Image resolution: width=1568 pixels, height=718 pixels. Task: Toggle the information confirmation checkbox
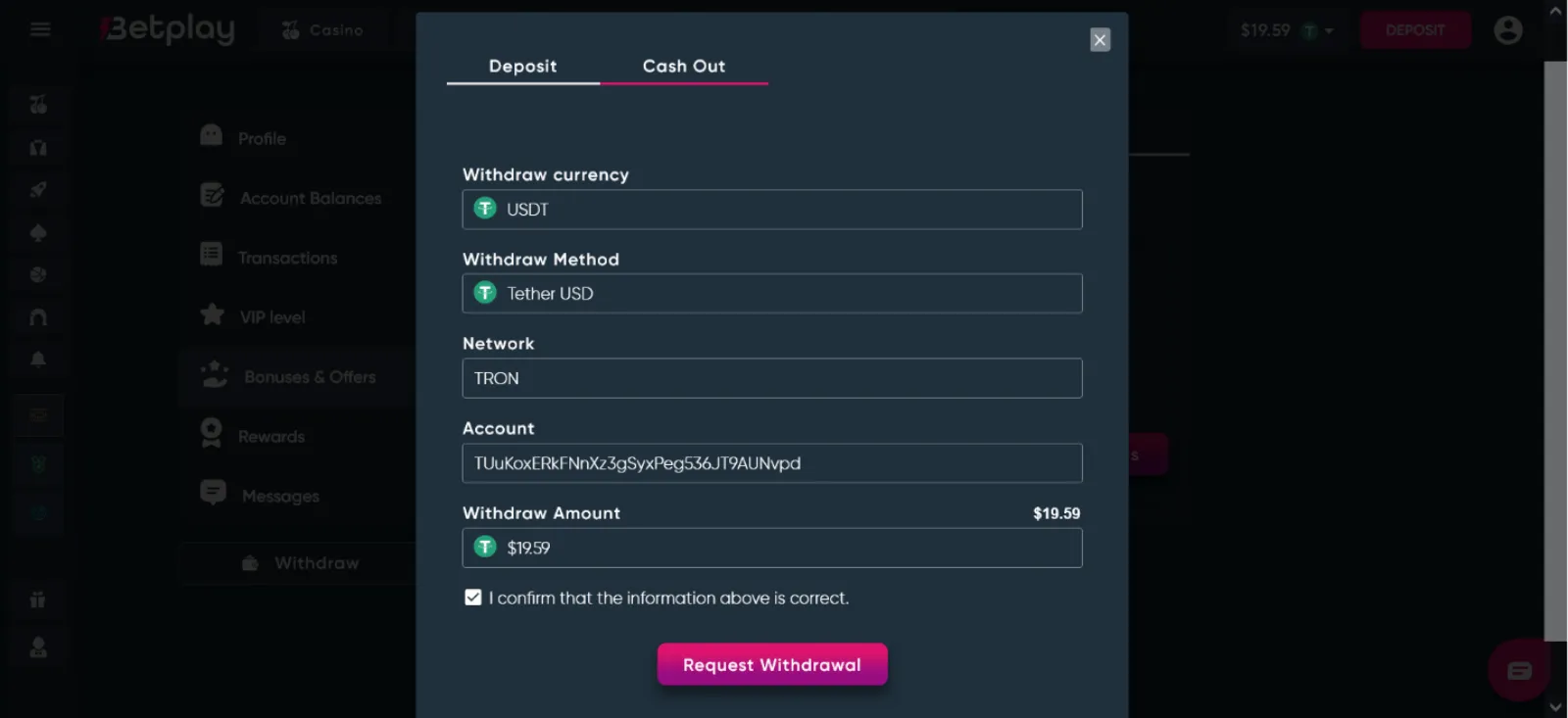click(x=473, y=598)
